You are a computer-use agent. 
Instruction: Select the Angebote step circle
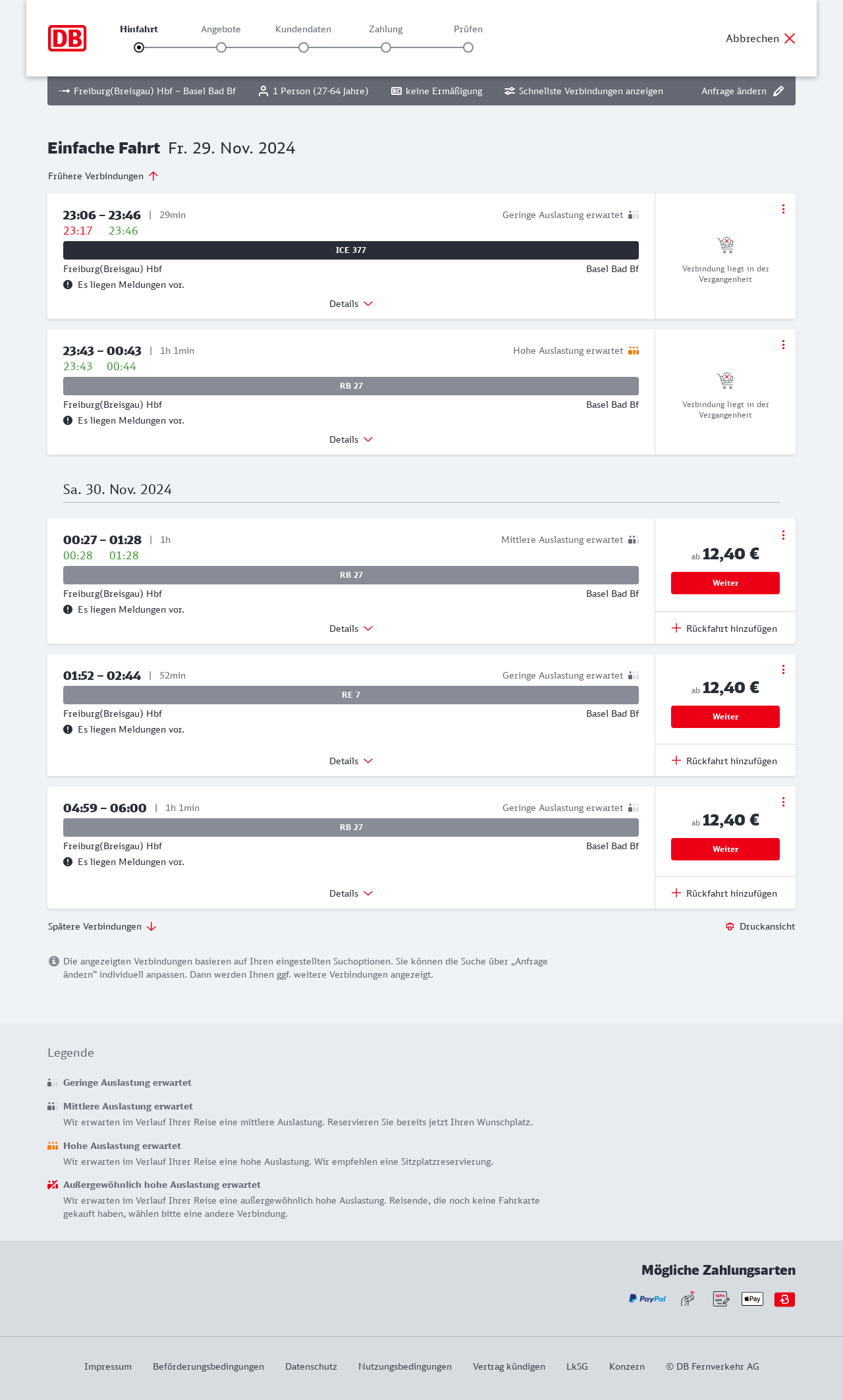221,47
